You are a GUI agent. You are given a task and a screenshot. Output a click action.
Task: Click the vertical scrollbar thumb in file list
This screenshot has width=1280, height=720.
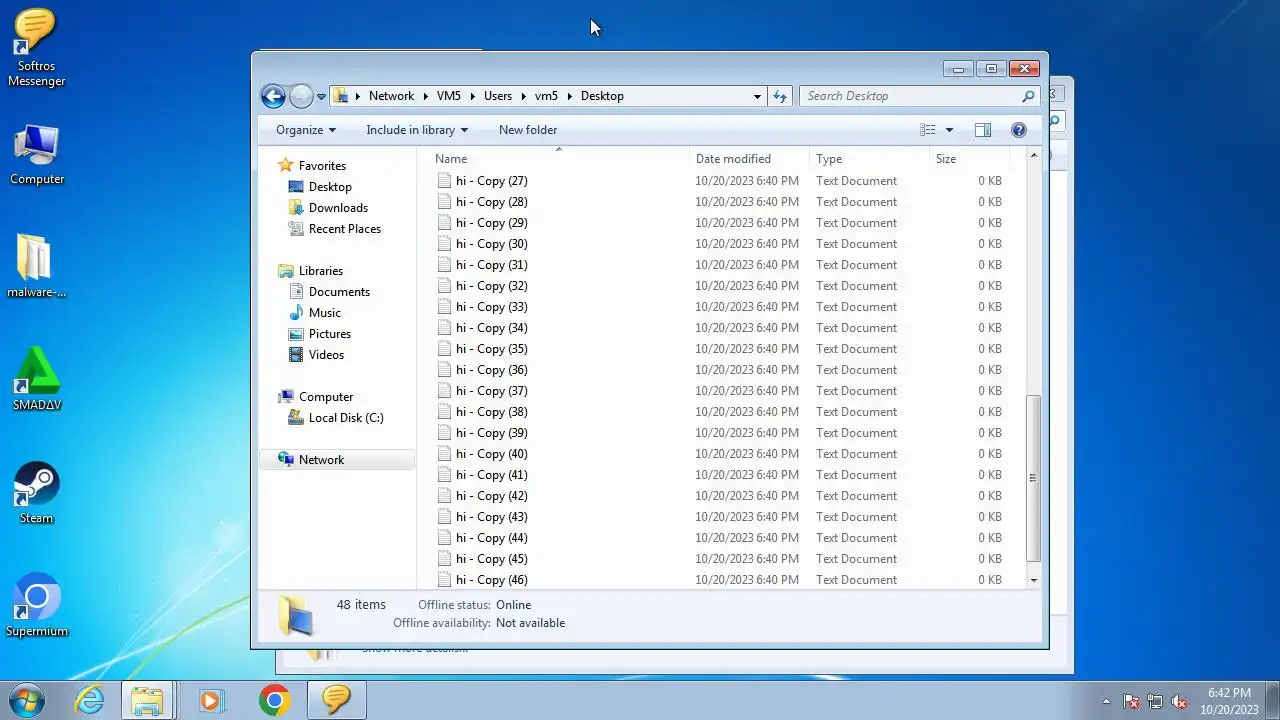(x=1034, y=477)
